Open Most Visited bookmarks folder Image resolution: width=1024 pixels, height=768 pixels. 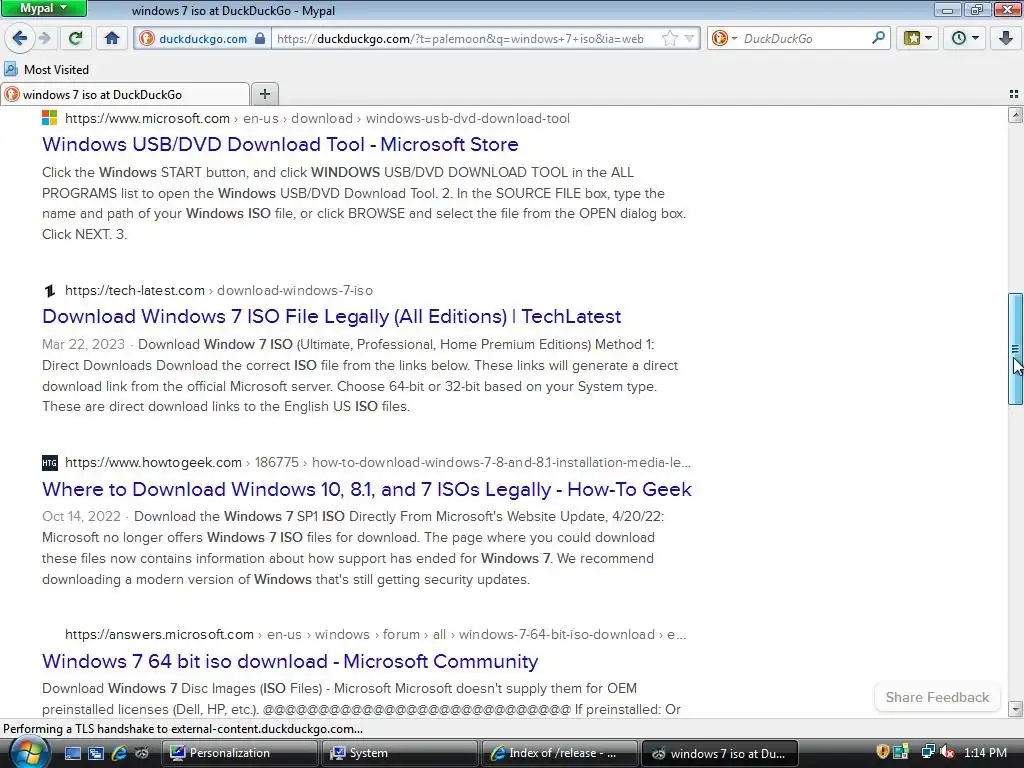46,69
